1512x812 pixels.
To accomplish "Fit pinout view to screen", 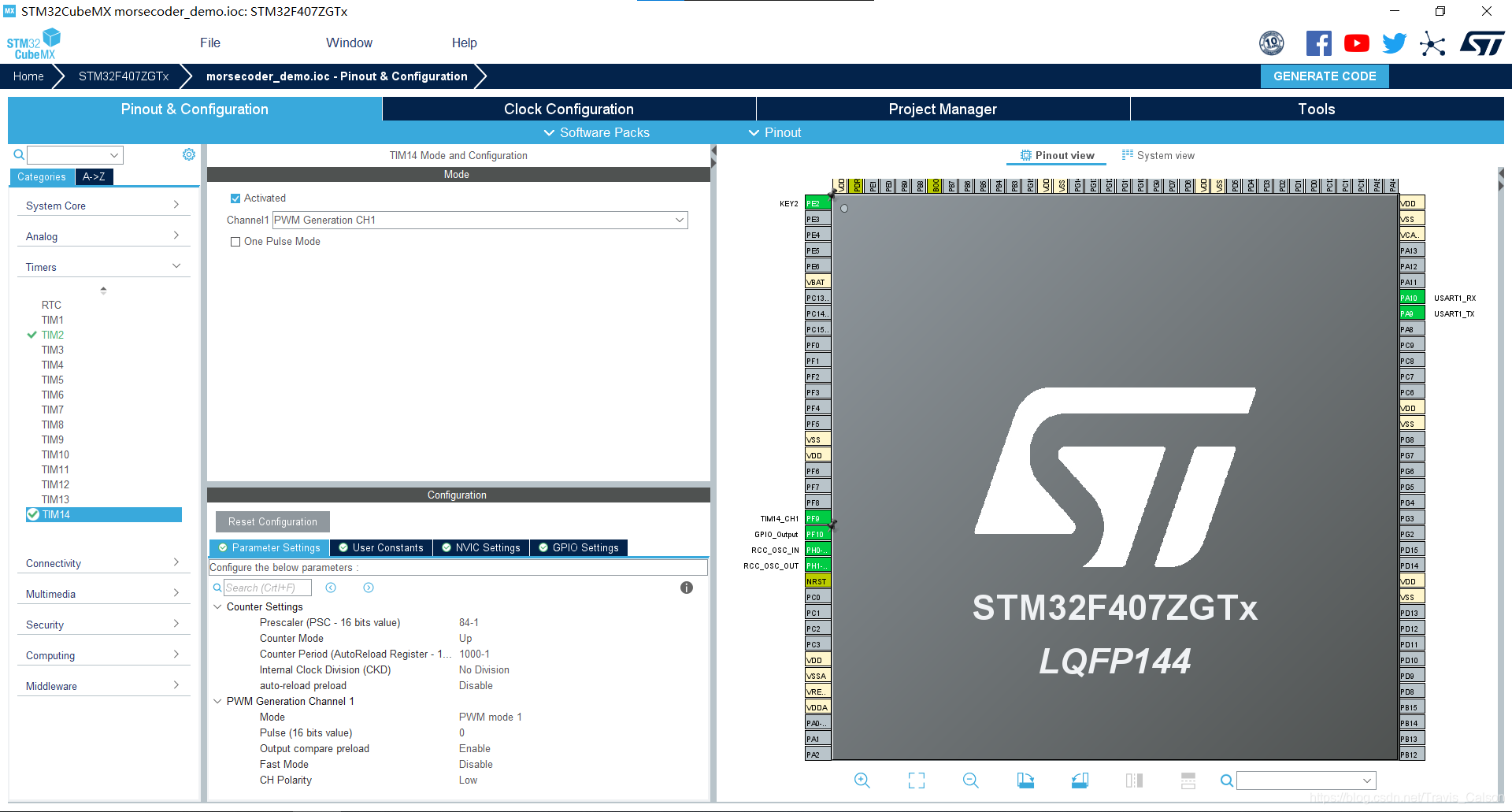I will tap(917, 780).
